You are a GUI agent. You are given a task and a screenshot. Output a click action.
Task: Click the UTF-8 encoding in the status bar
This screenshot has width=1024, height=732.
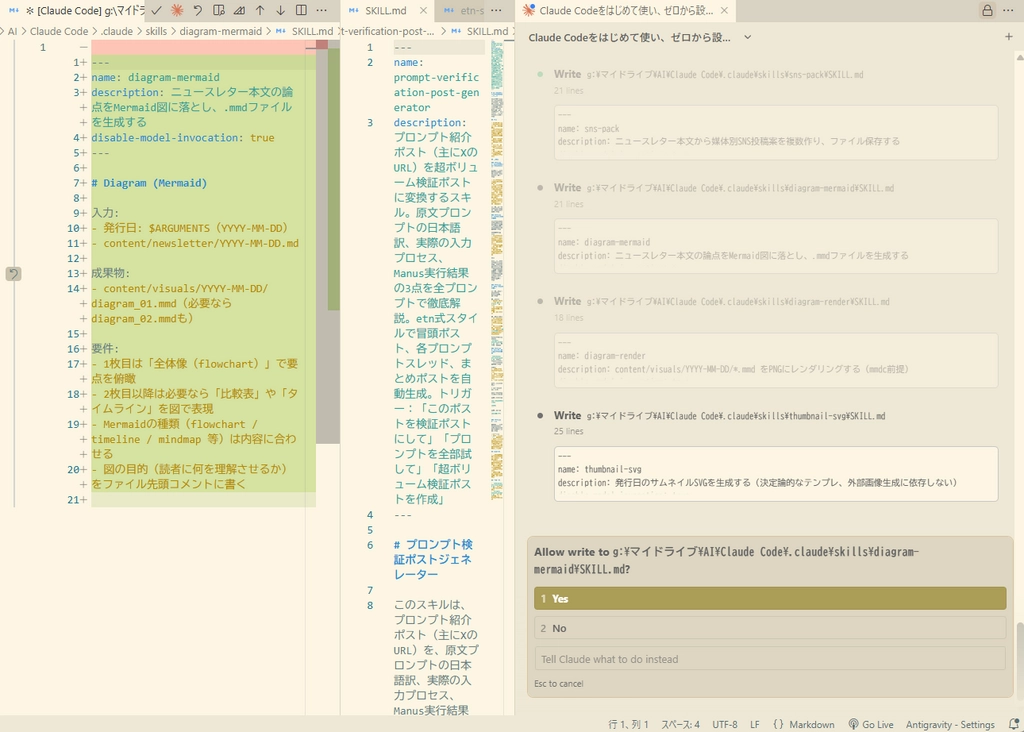coord(725,724)
